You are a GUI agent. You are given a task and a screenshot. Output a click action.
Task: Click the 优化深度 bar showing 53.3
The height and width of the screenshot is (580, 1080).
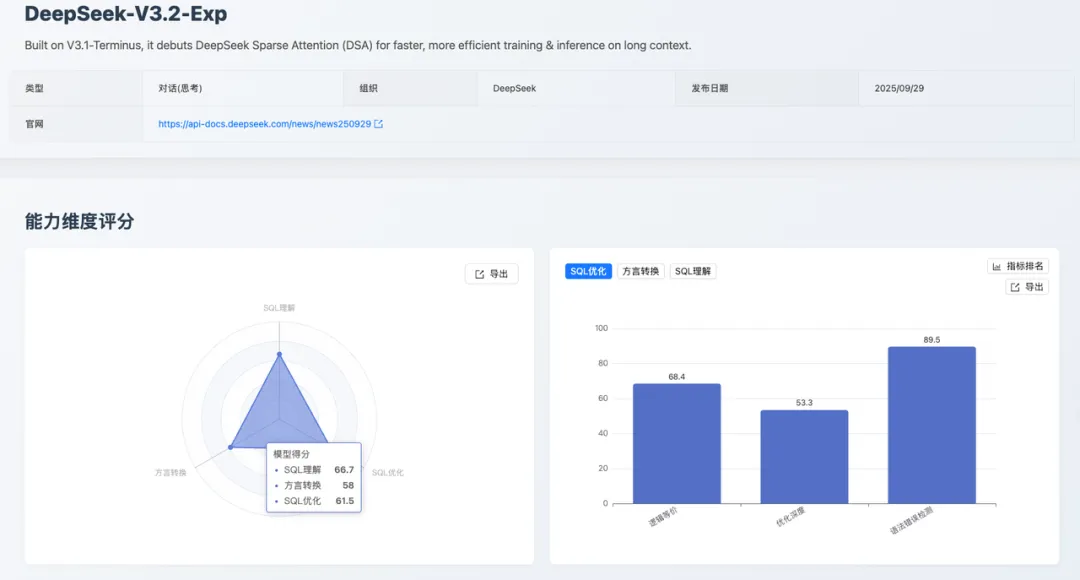click(x=803, y=455)
